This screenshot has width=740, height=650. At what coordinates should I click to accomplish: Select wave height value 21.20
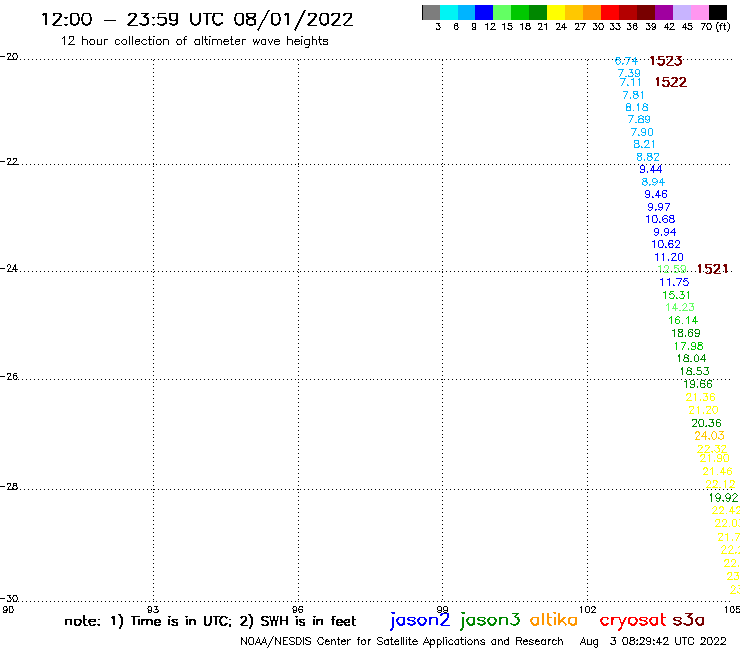[x=703, y=410]
